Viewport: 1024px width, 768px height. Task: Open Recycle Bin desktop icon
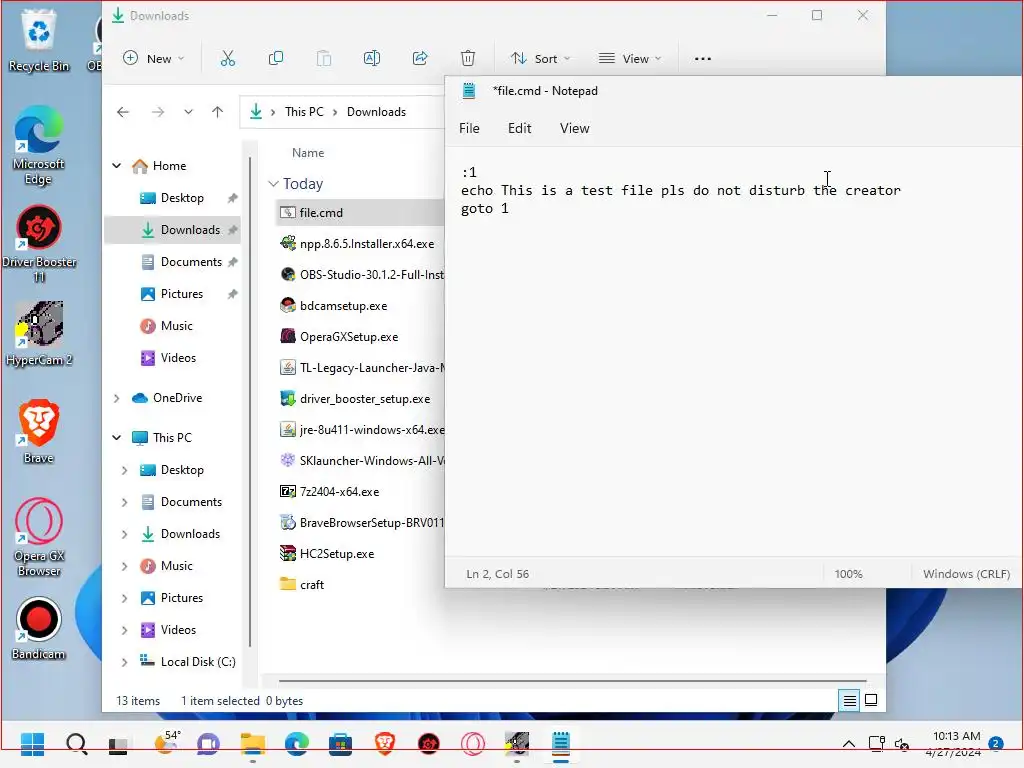(39, 40)
